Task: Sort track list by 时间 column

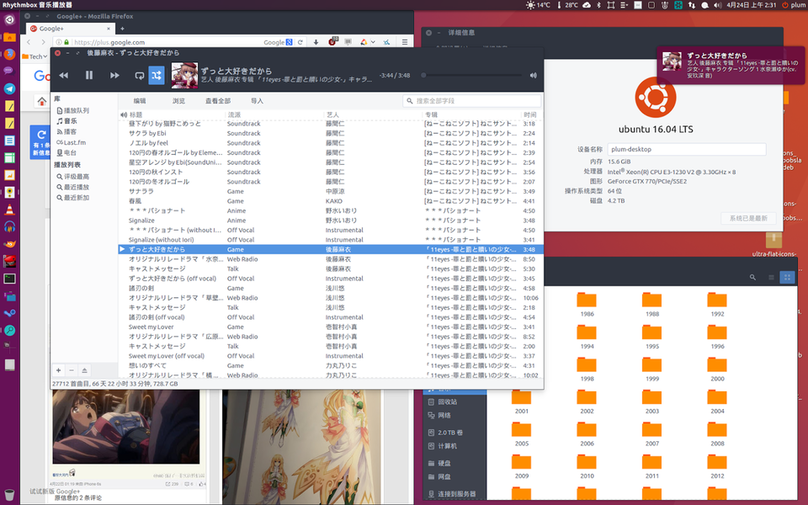Action: [x=530, y=114]
